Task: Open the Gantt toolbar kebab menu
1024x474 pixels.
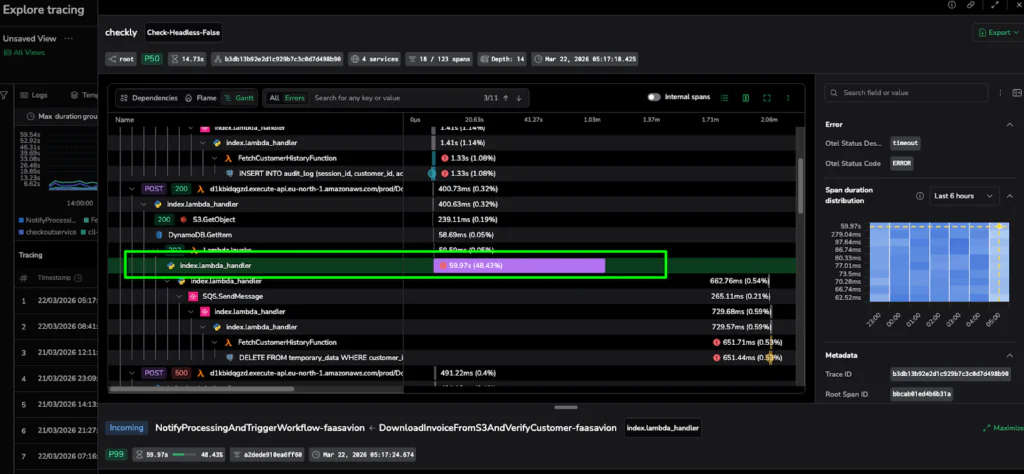Action: (789, 98)
